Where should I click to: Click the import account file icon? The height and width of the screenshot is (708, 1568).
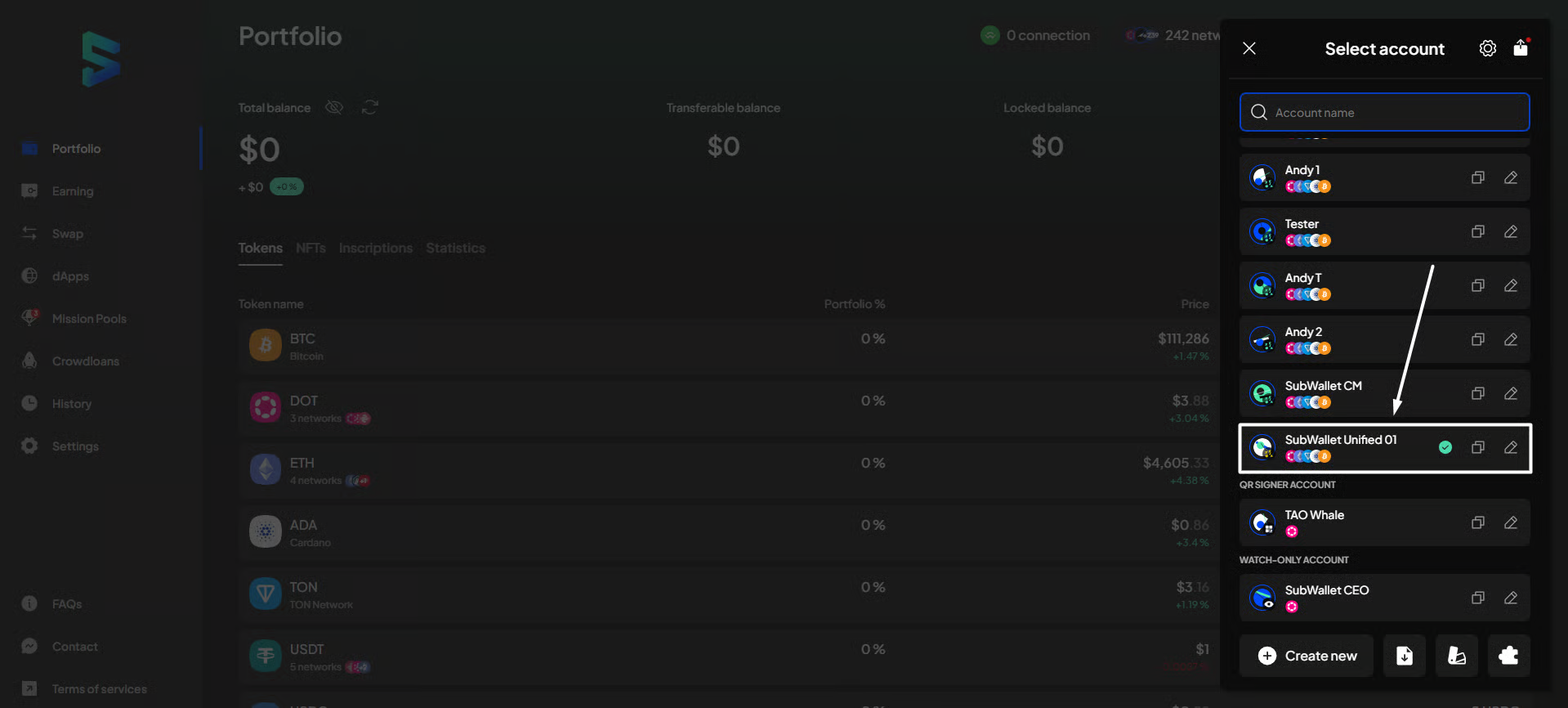tap(1404, 656)
